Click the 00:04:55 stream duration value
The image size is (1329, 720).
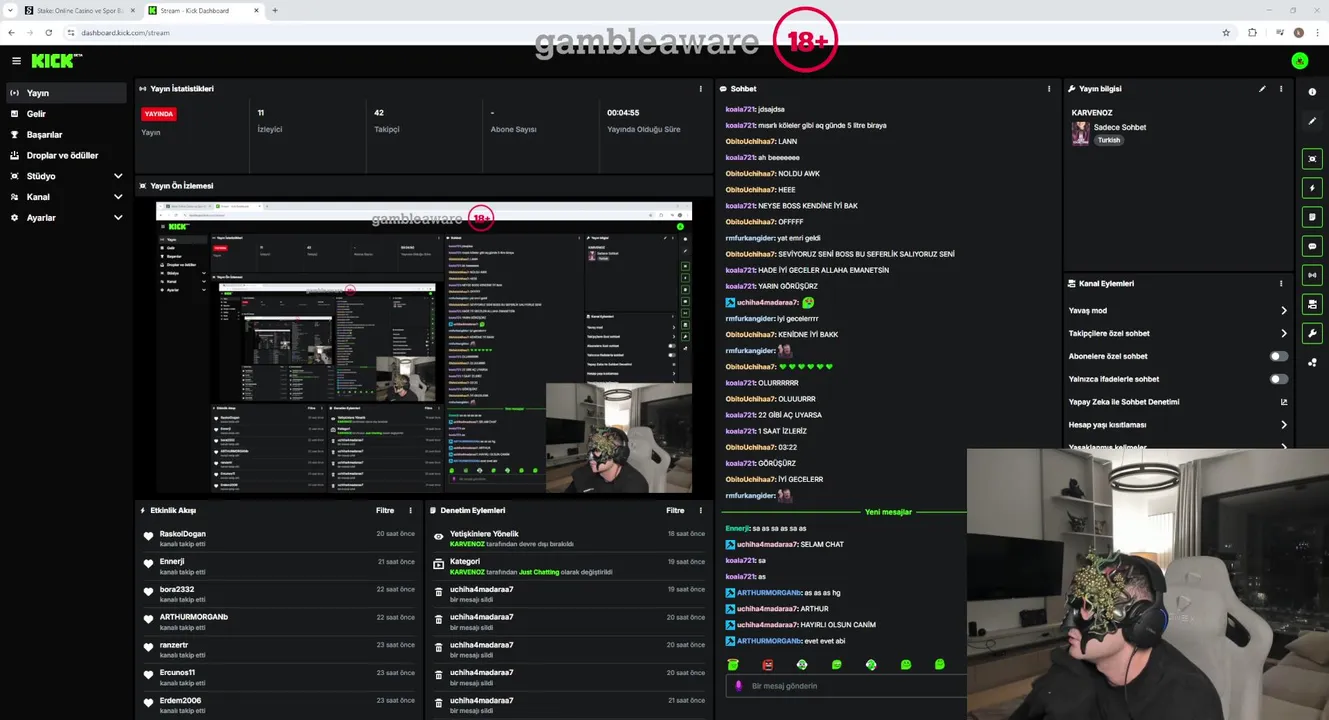click(623, 113)
